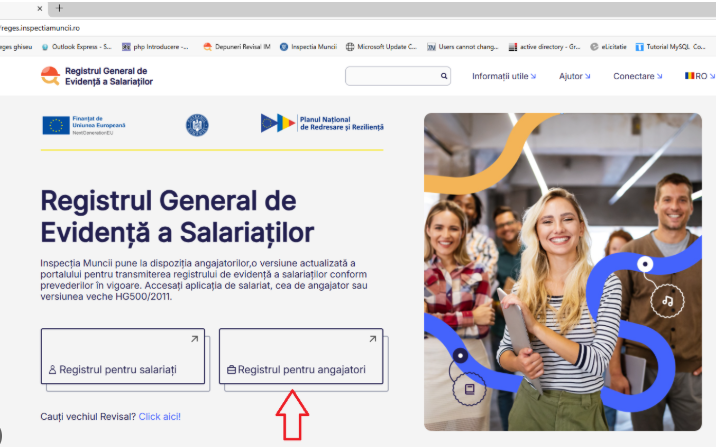Follow the Click aici! link
Viewport: 716px width, 447px height.
(x=159, y=416)
